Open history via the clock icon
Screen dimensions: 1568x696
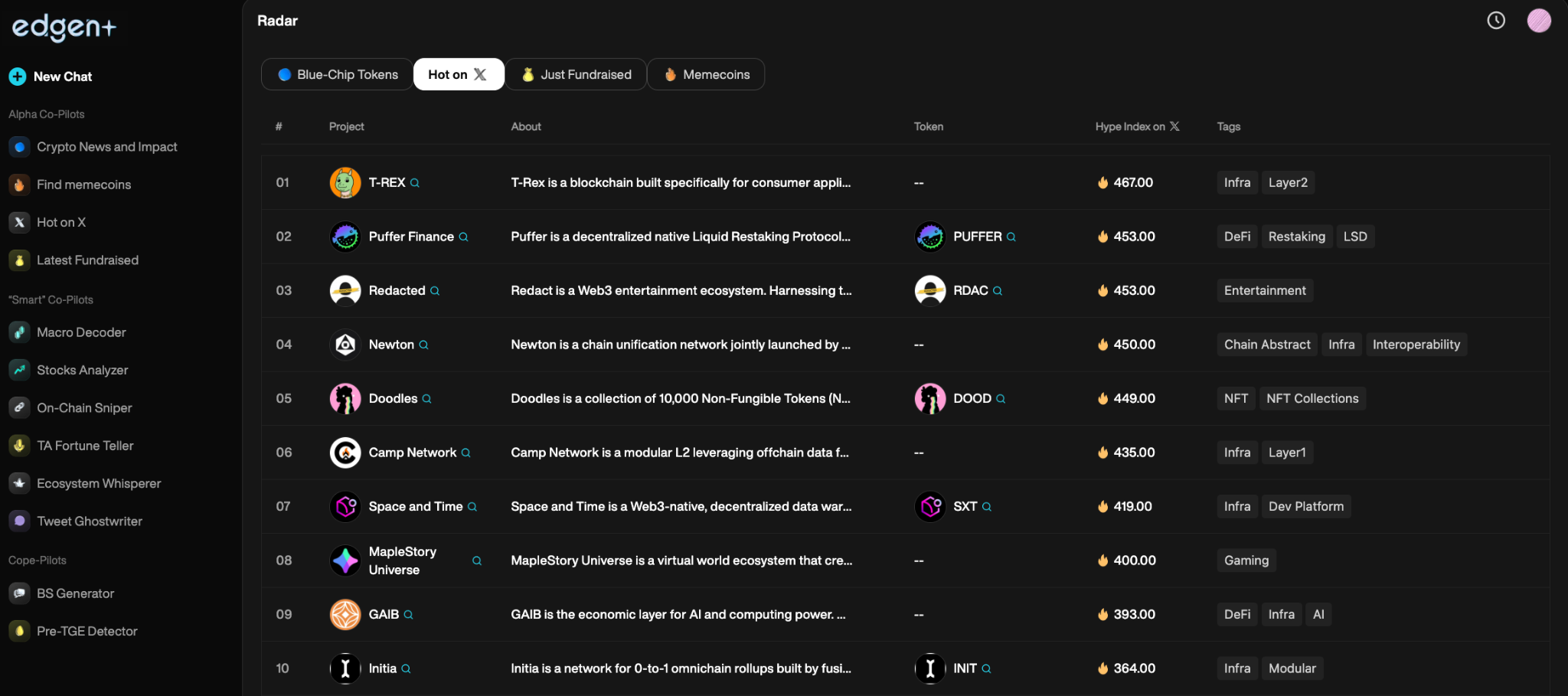[1495, 21]
